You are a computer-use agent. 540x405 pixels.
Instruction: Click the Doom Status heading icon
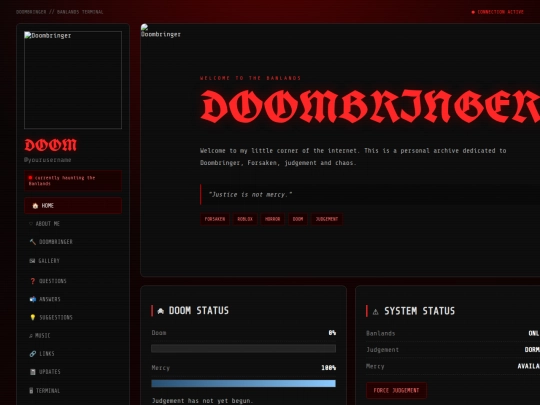click(x=160, y=311)
